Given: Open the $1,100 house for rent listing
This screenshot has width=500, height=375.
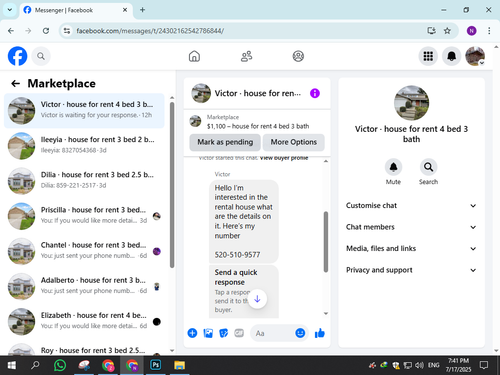Looking at the screenshot, I should click(257, 122).
